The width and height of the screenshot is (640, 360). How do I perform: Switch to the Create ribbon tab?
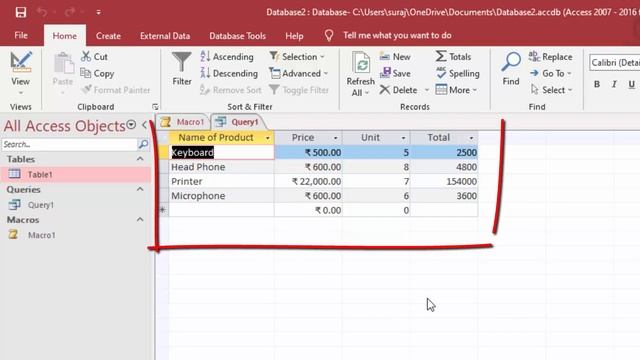[108, 36]
